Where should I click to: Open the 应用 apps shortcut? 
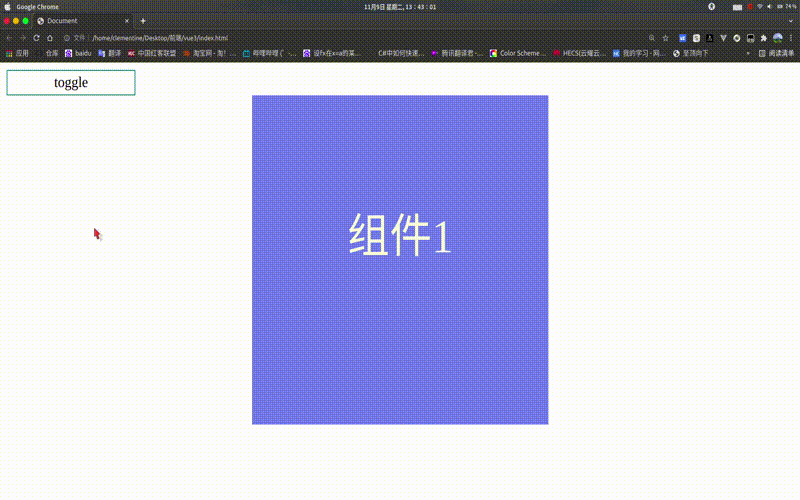(x=17, y=53)
